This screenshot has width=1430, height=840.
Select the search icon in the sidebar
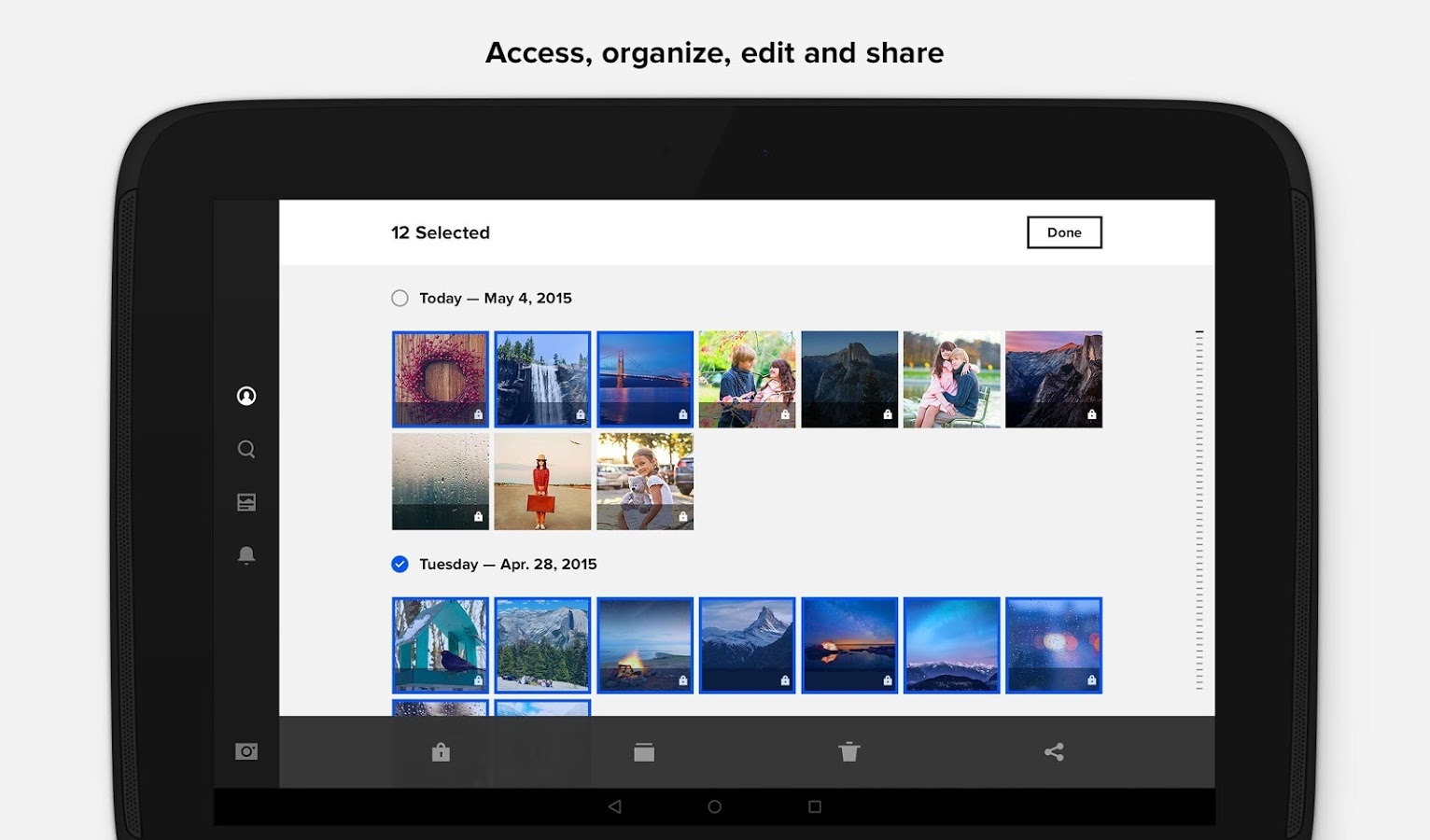pos(245,449)
